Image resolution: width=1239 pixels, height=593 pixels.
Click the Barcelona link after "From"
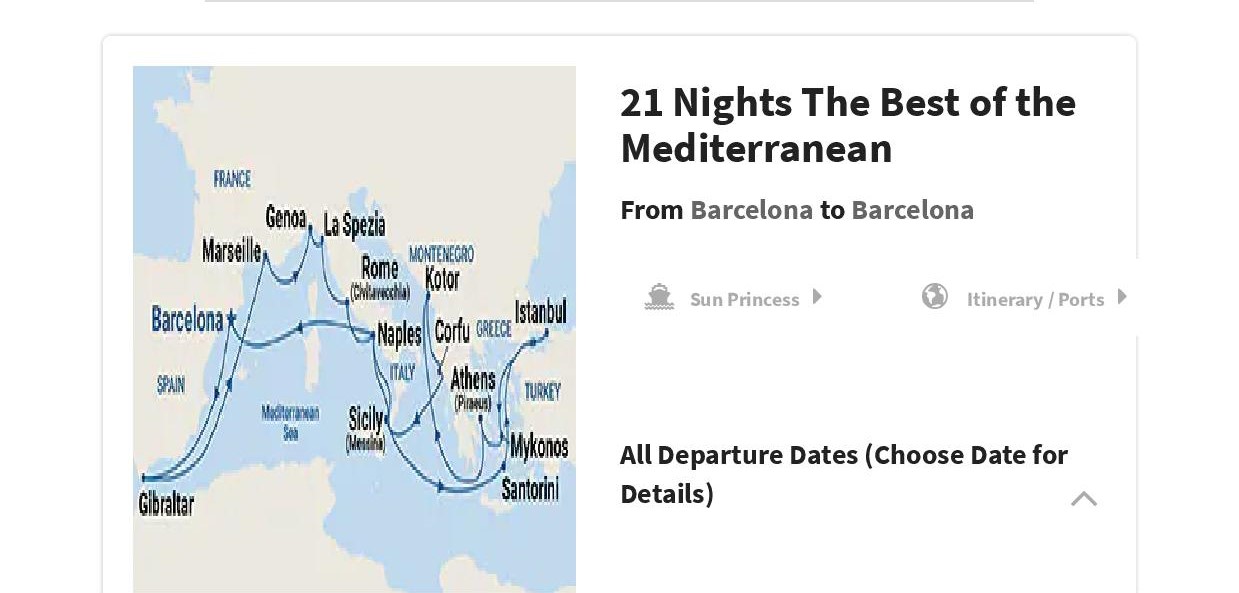pyautogui.click(x=751, y=210)
